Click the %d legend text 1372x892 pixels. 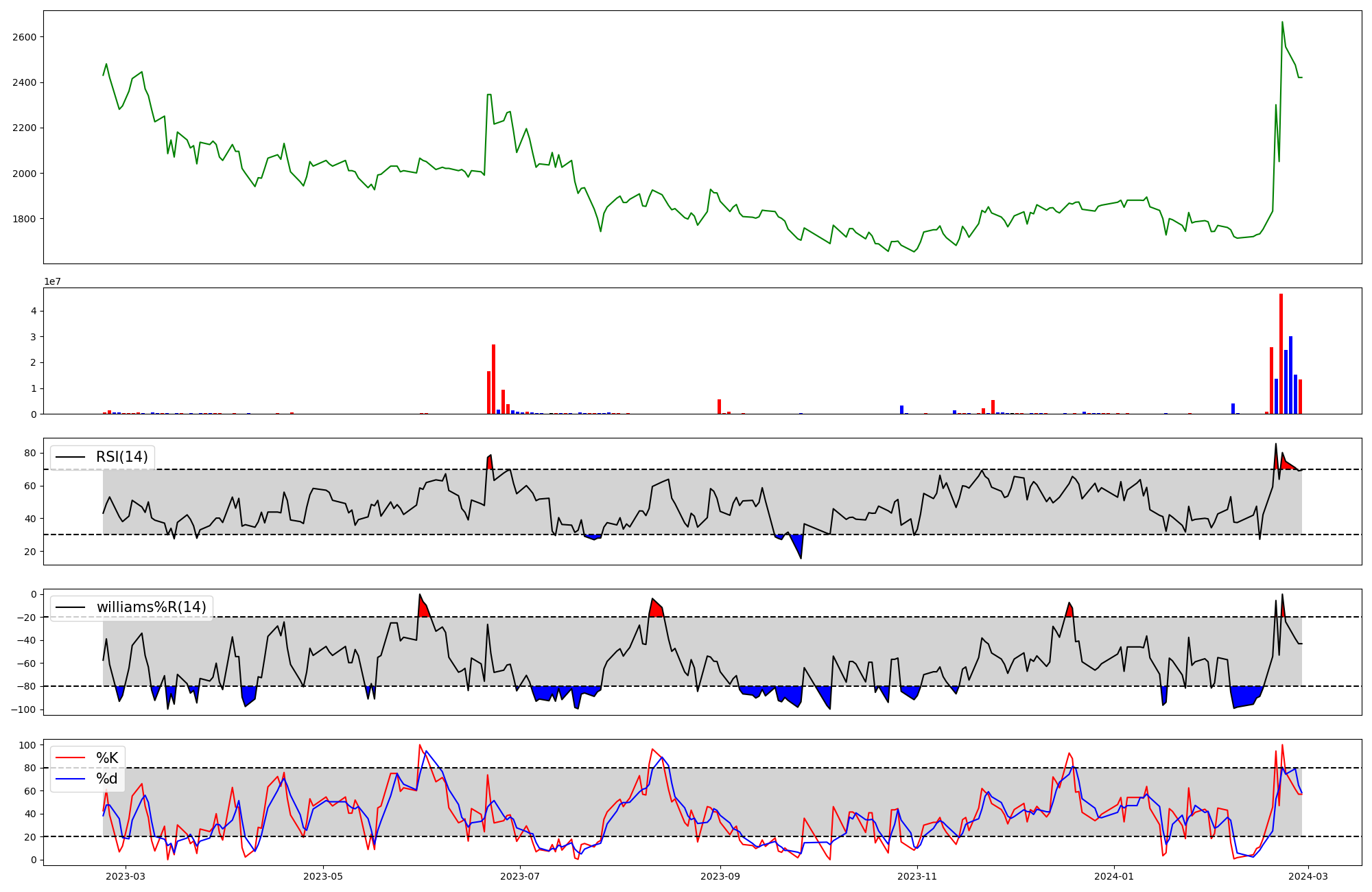tap(106, 779)
